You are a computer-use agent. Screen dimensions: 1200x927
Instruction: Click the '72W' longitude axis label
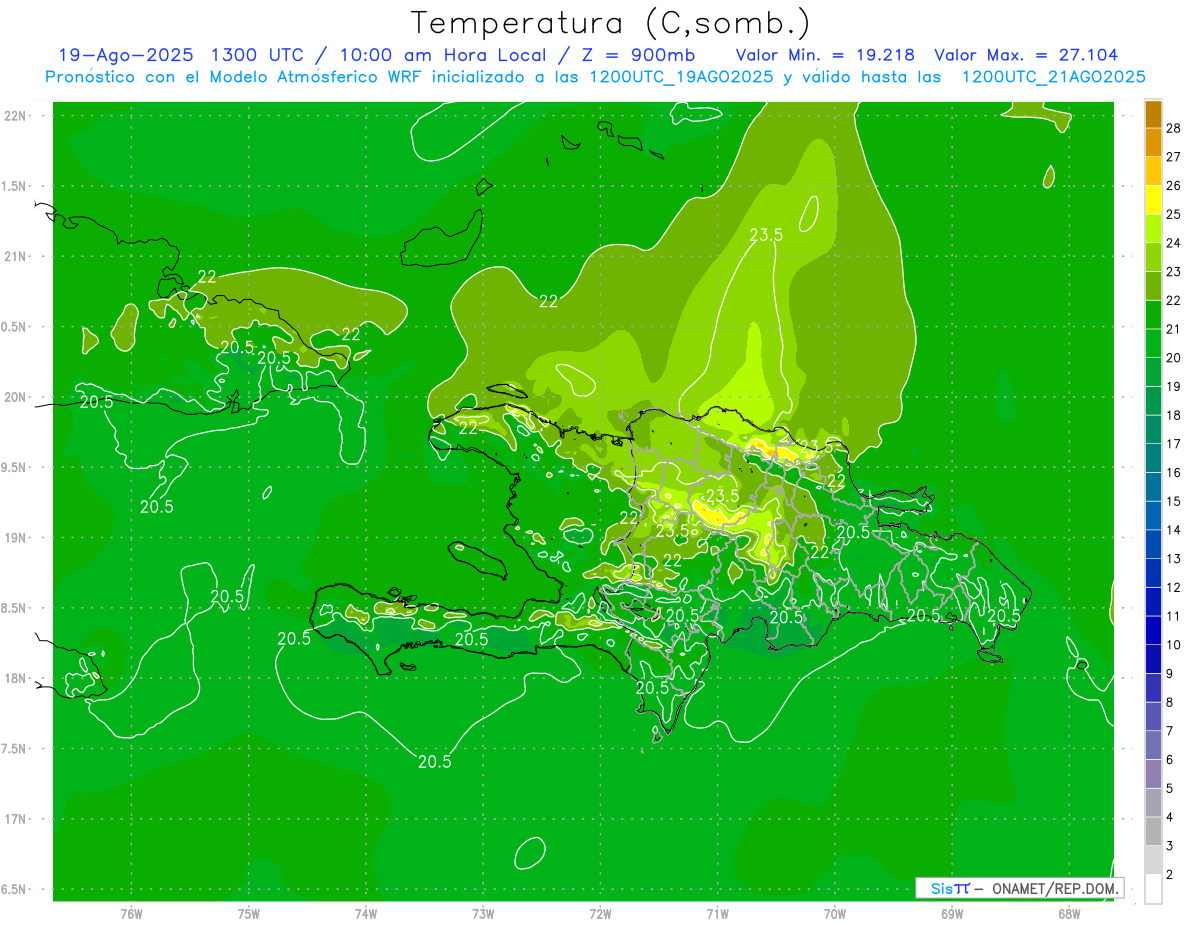pos(600,914)
